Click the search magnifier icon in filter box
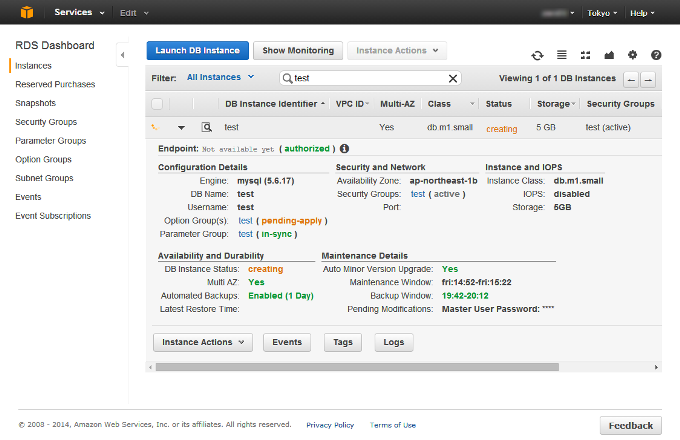The height and width of the screenshot is (440, 680). [287, 78]
